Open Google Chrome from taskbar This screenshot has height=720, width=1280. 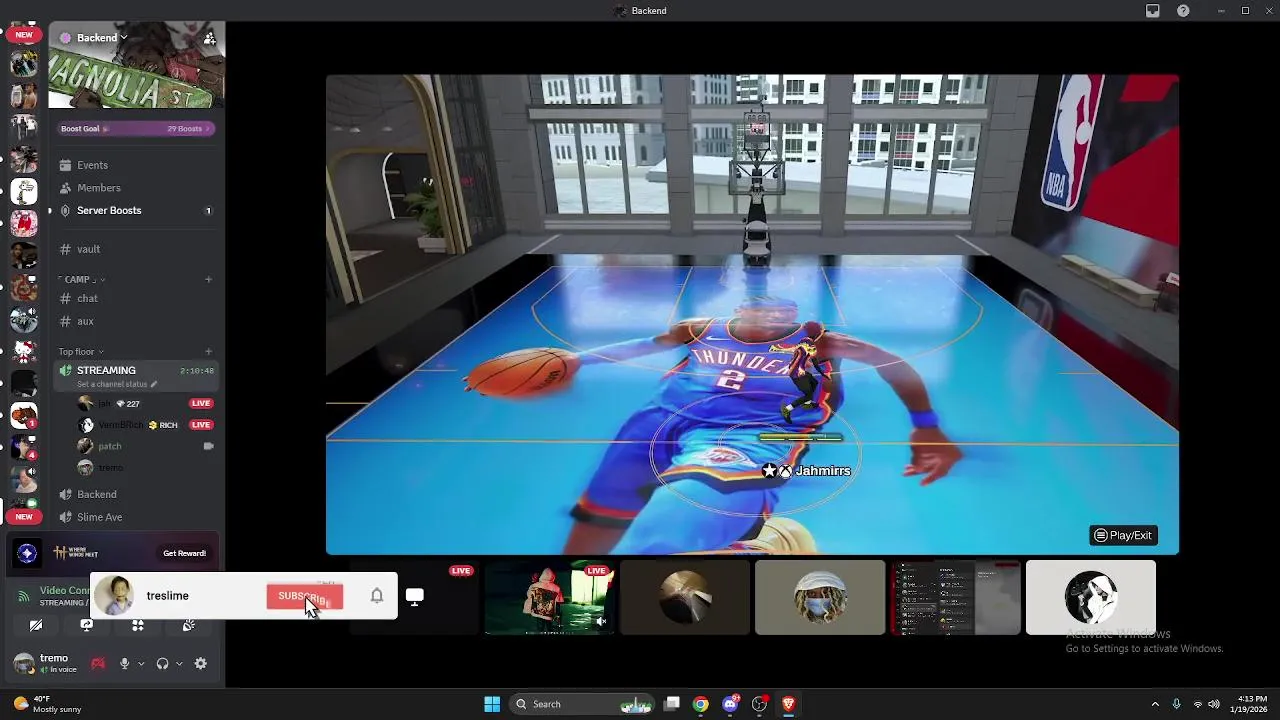pyautogui.click(x=701, y=704)
